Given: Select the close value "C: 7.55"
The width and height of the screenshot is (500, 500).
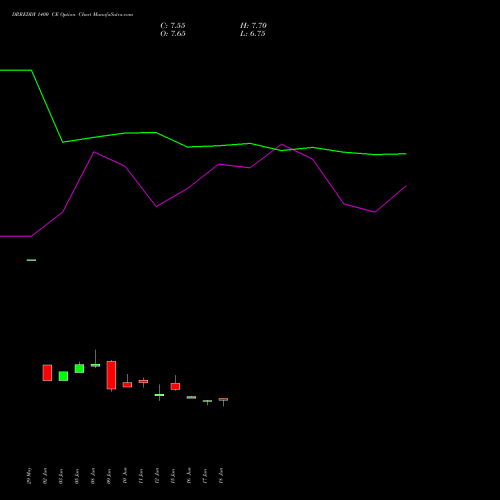Looking at the screenshot, I should (x=173, y=25).
